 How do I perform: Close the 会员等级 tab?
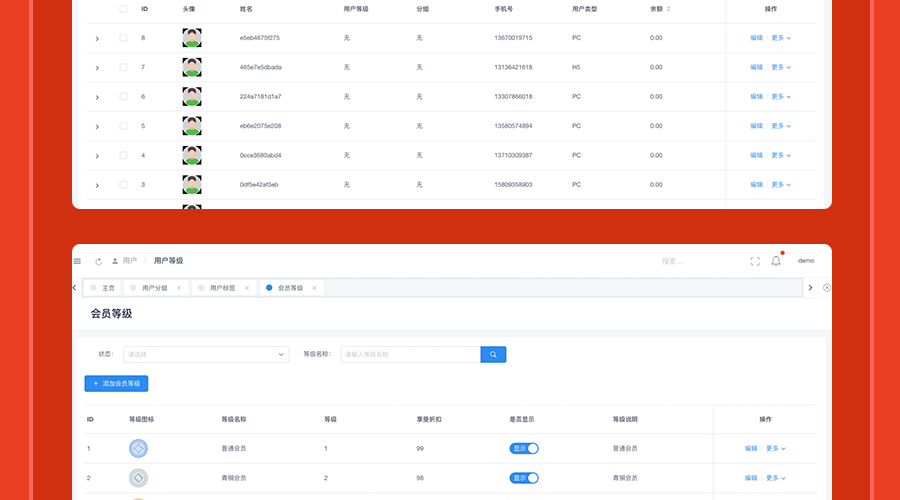coord(315,288)
